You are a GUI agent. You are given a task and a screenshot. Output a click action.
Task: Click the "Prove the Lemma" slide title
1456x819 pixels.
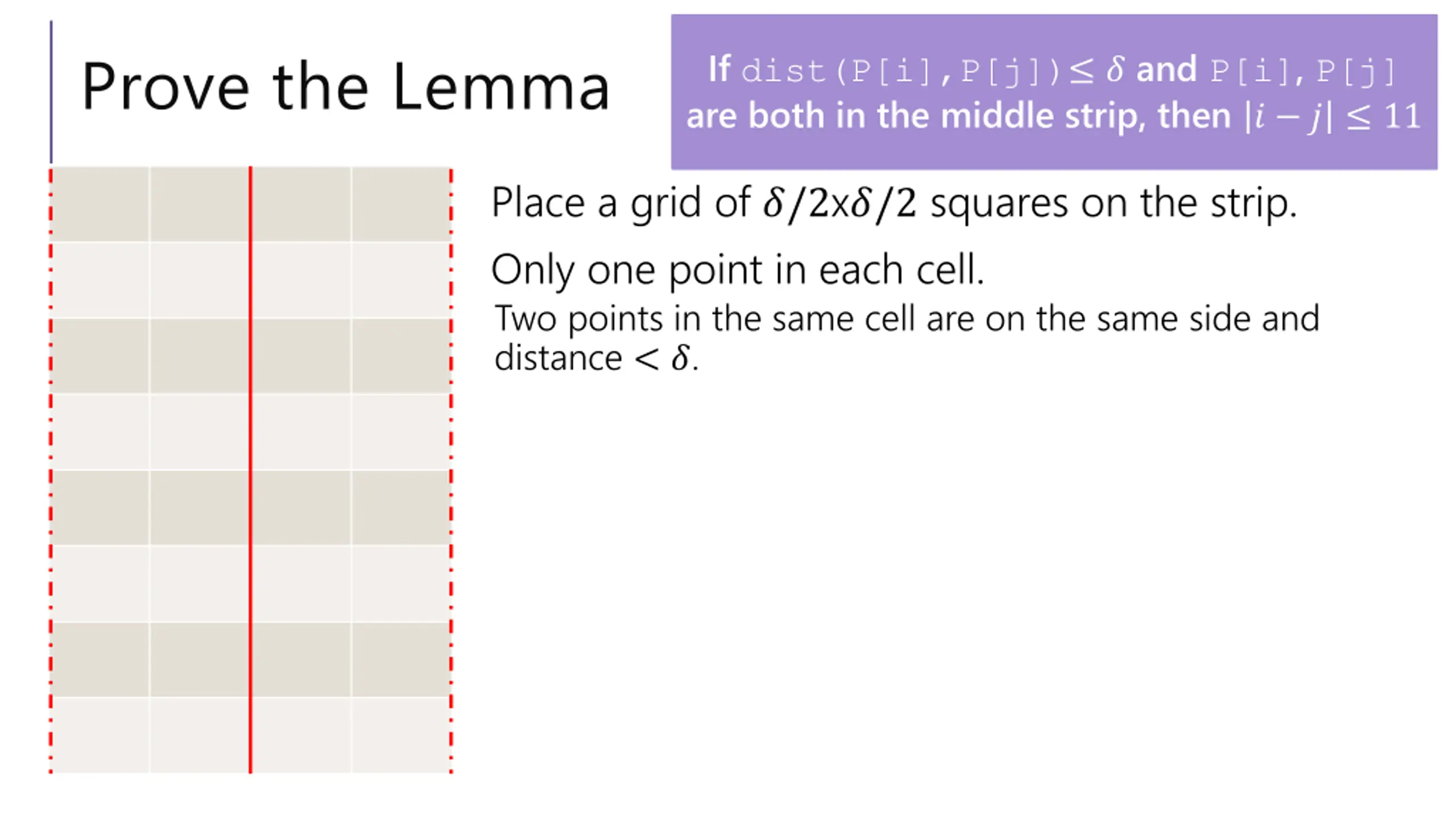[x=345, y=86]
